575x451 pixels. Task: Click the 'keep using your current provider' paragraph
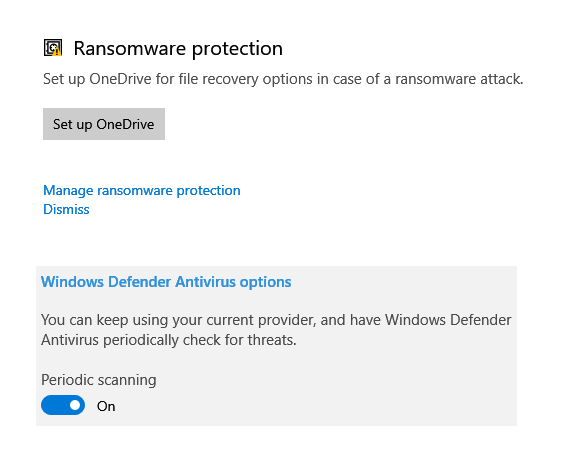click(276, 330)
